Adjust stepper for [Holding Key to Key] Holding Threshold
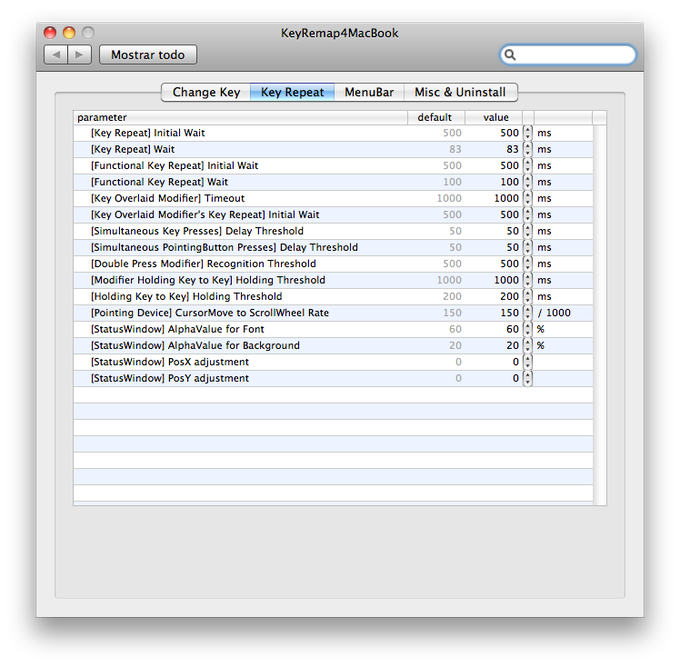Viewport: 680px width, 667px height. pyautogui.click(x=527, y=297)
